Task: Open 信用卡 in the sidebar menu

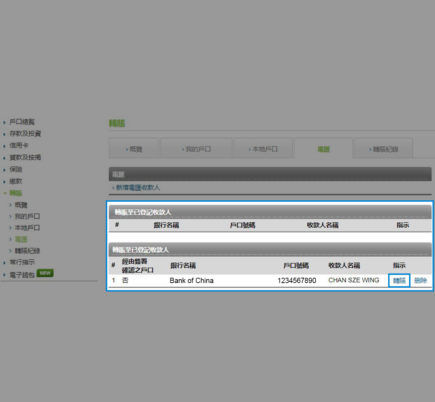Action: tap(19, 145)
